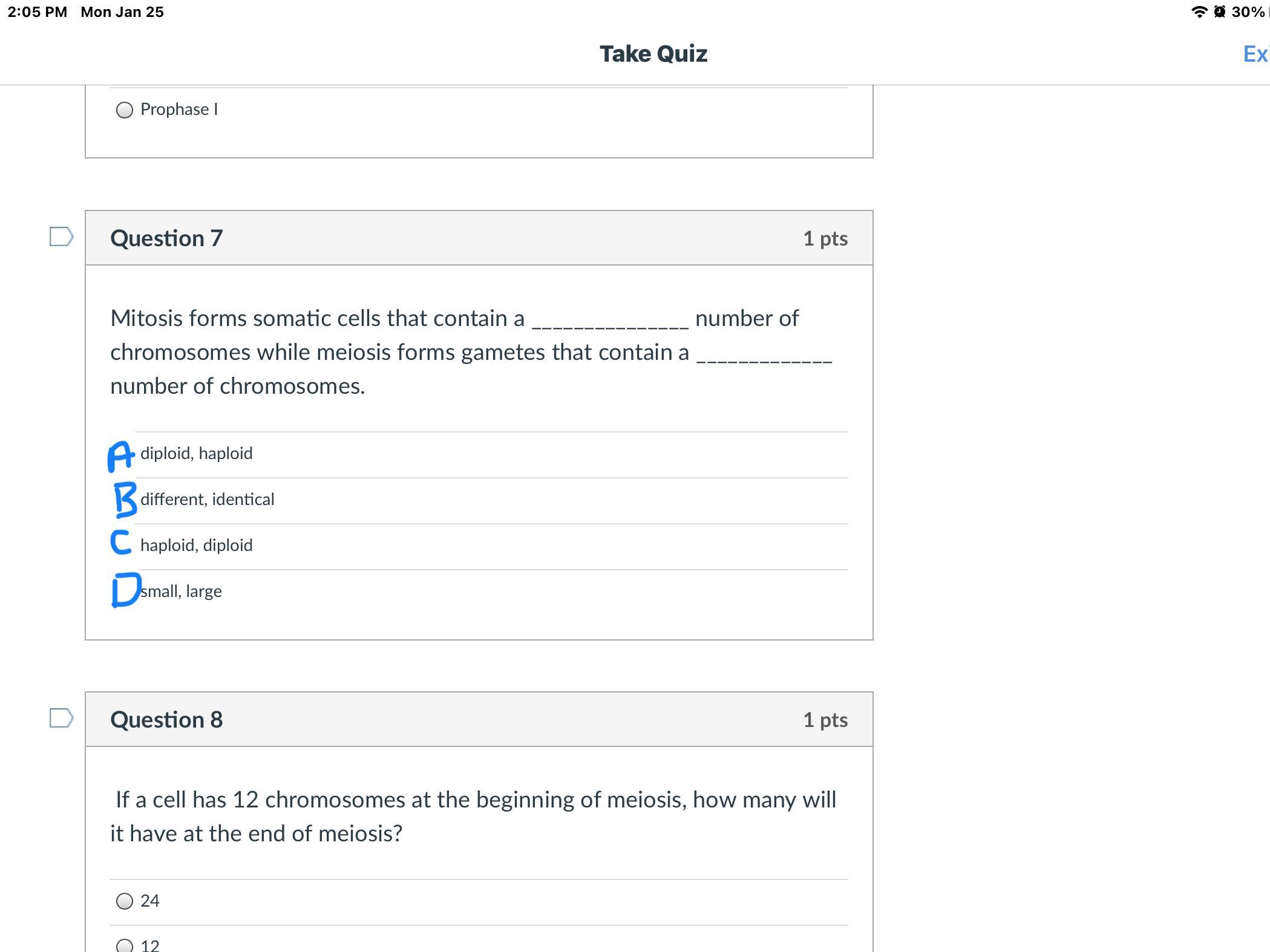Click the Question 7 header title
The image size is (1270, 952).
166,238
